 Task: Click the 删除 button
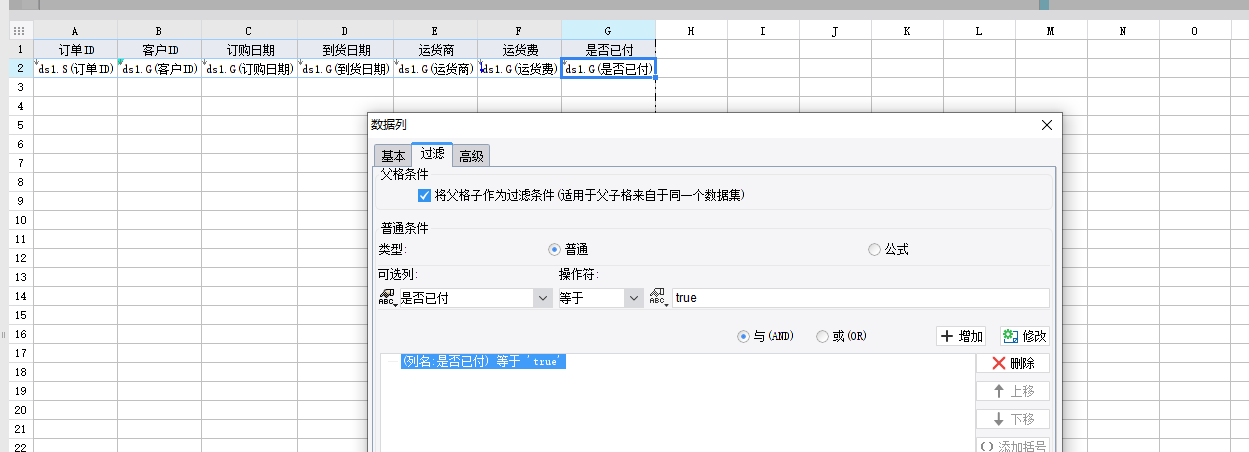pyautogui.click(x=1012, y=364)
